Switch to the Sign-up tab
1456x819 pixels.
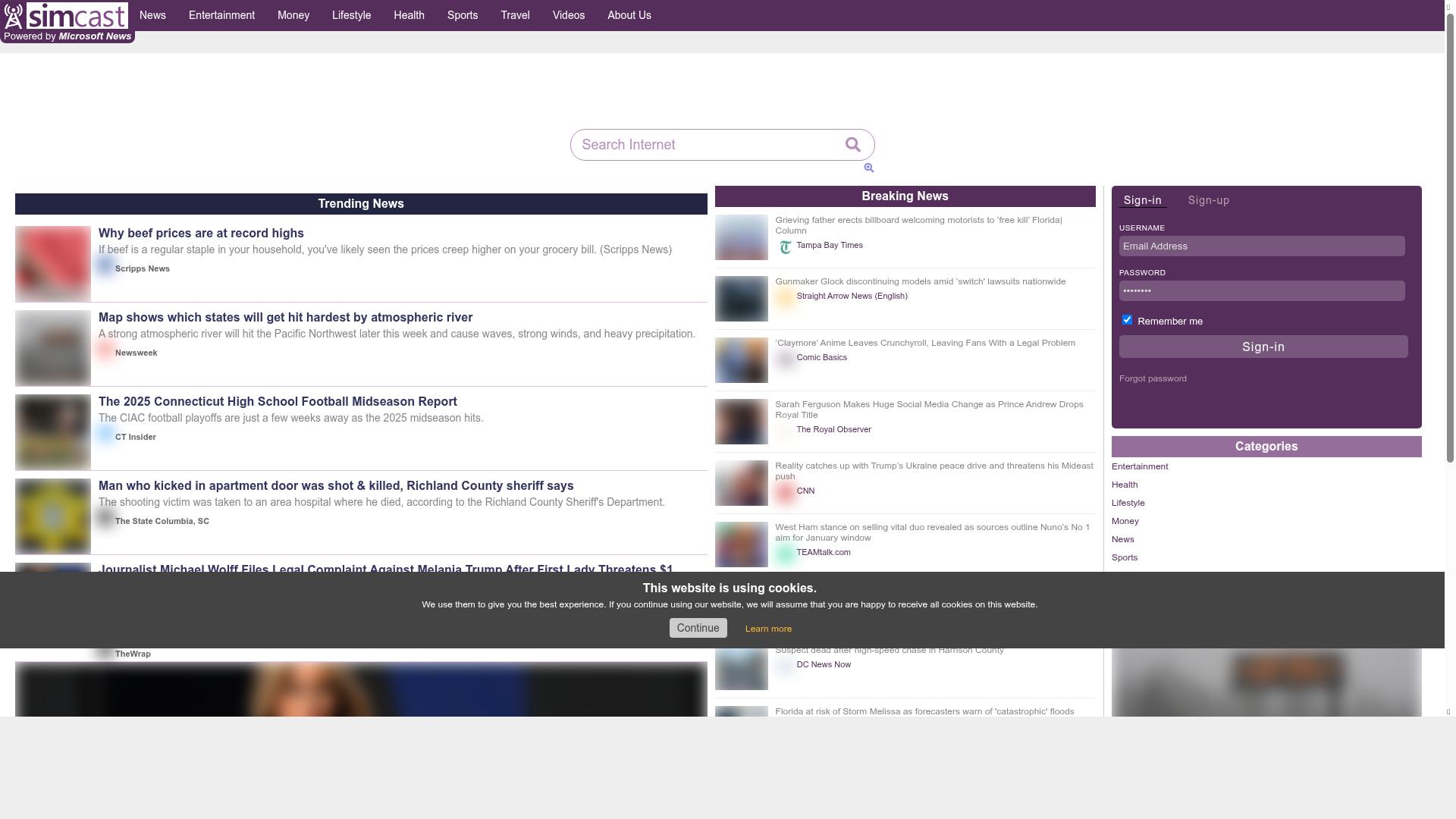pos(1207,200)
